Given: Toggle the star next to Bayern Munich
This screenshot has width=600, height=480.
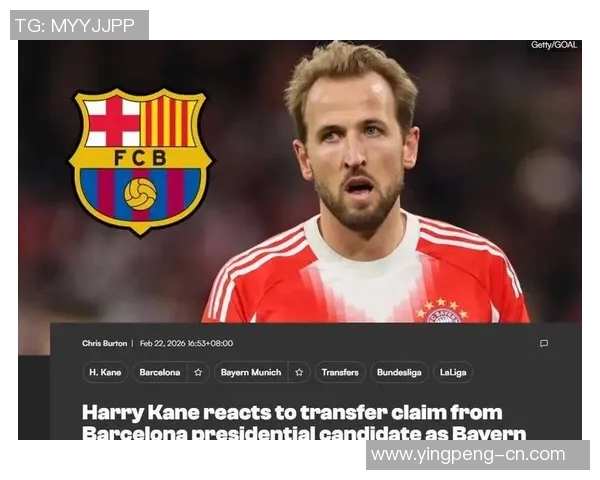Looking at the screenshot, I should [299, 372].
